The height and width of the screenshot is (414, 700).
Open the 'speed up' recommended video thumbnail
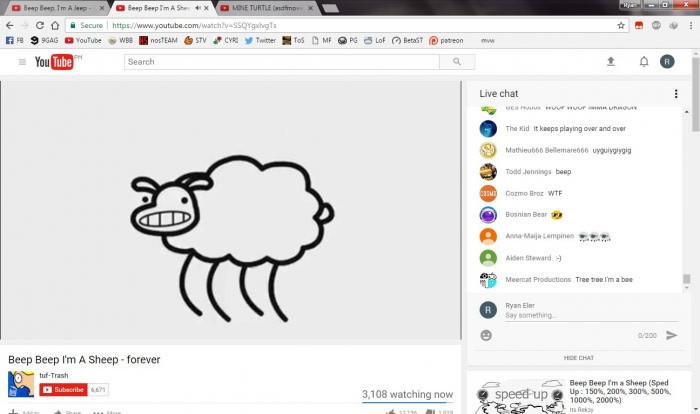coord(520,396)
